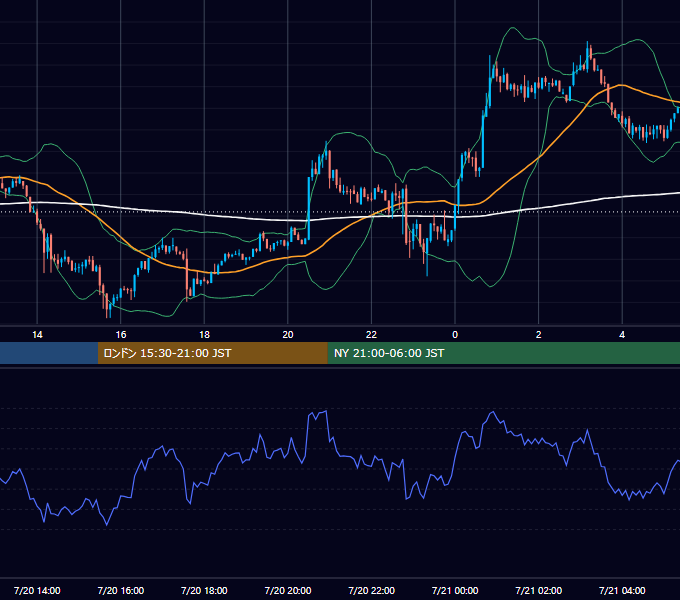Click the 7/20 20:00 date label

pyautogui.click(x=288, y=590)
